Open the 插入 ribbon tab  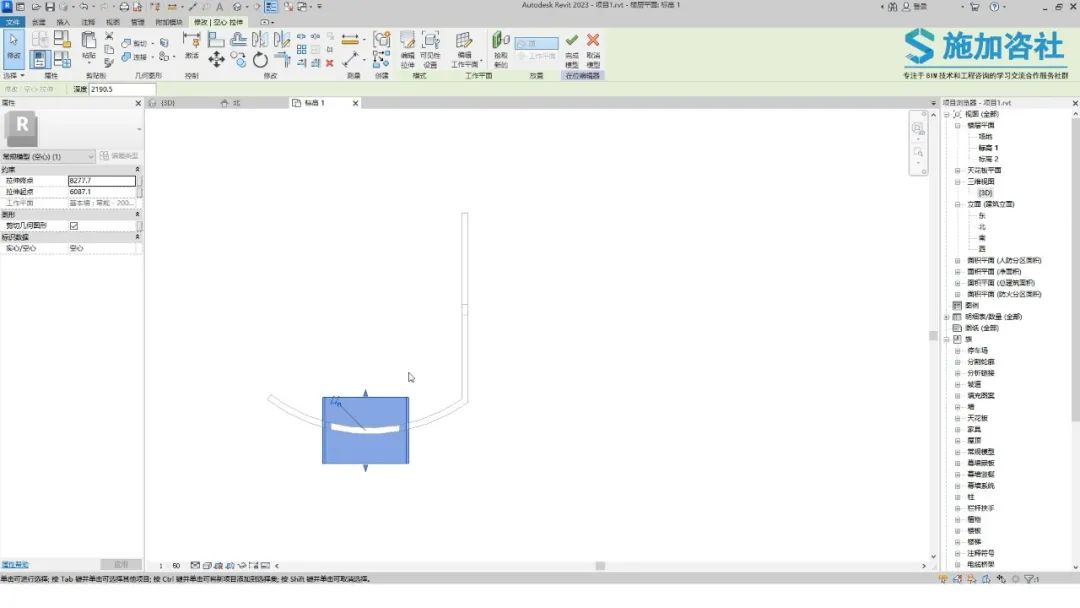[63, 22]
